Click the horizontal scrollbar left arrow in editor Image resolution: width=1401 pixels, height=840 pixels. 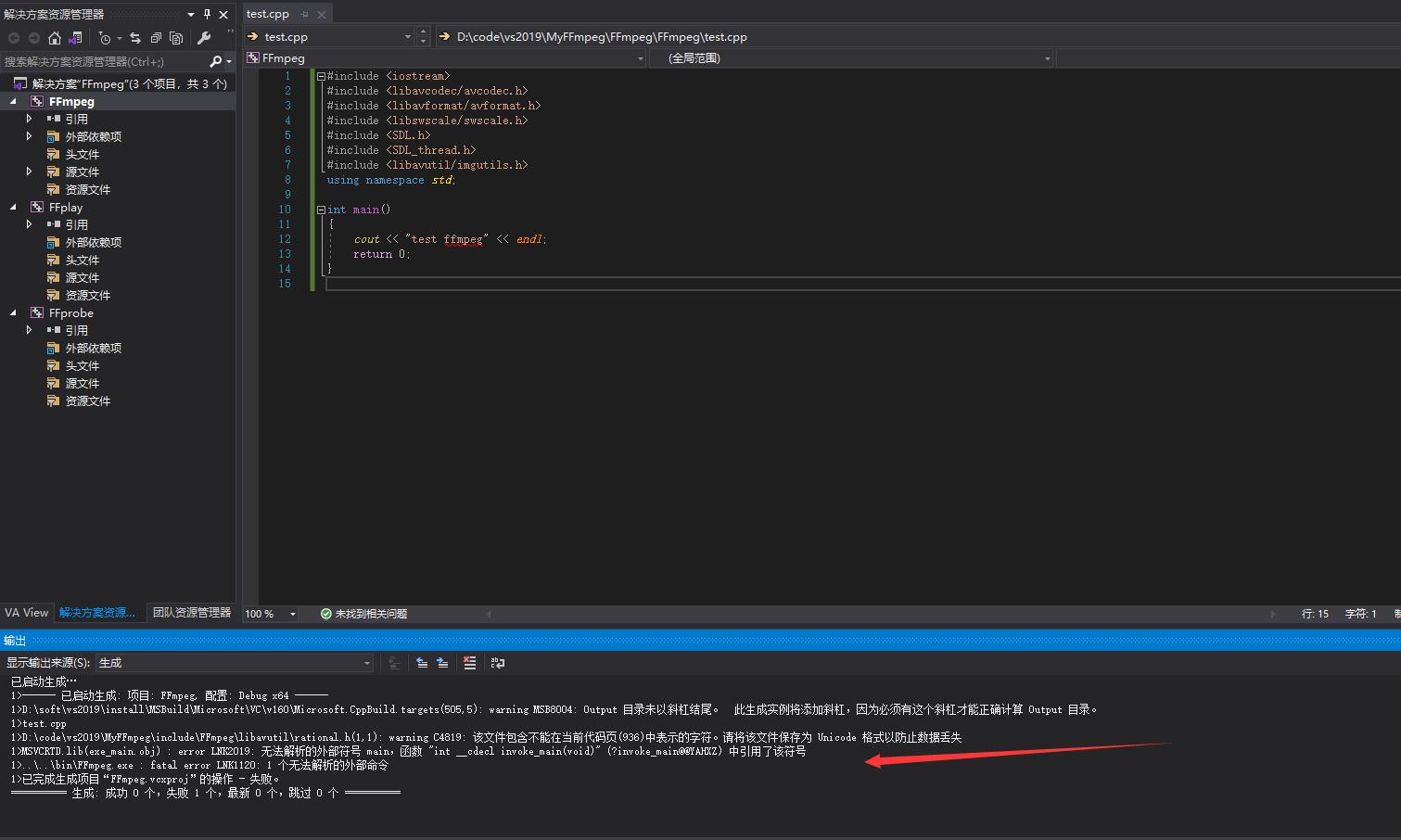(x=489, y=614)
